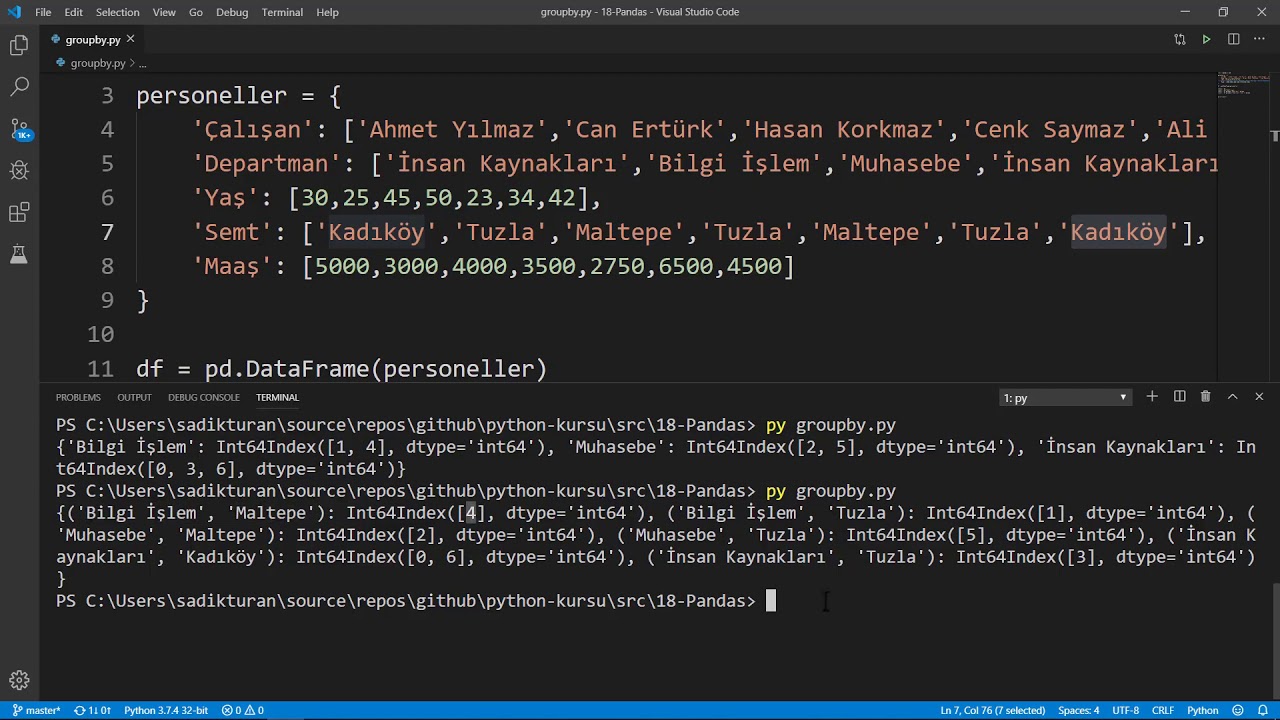Click the VS Code logo in title bar
The image size is (1280, 720).
(13, 12)
